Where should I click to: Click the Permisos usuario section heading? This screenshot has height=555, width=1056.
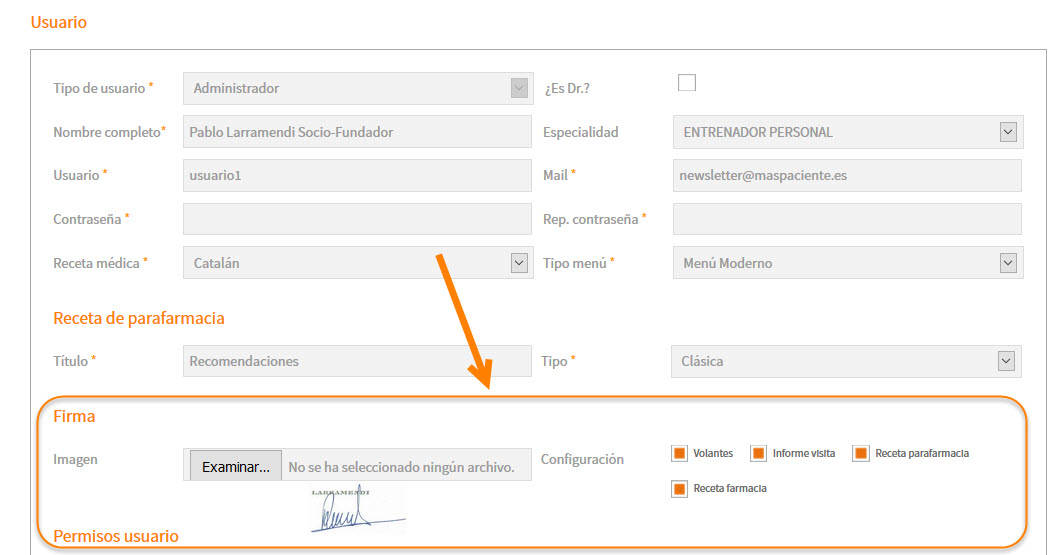(x=116, y=536)
